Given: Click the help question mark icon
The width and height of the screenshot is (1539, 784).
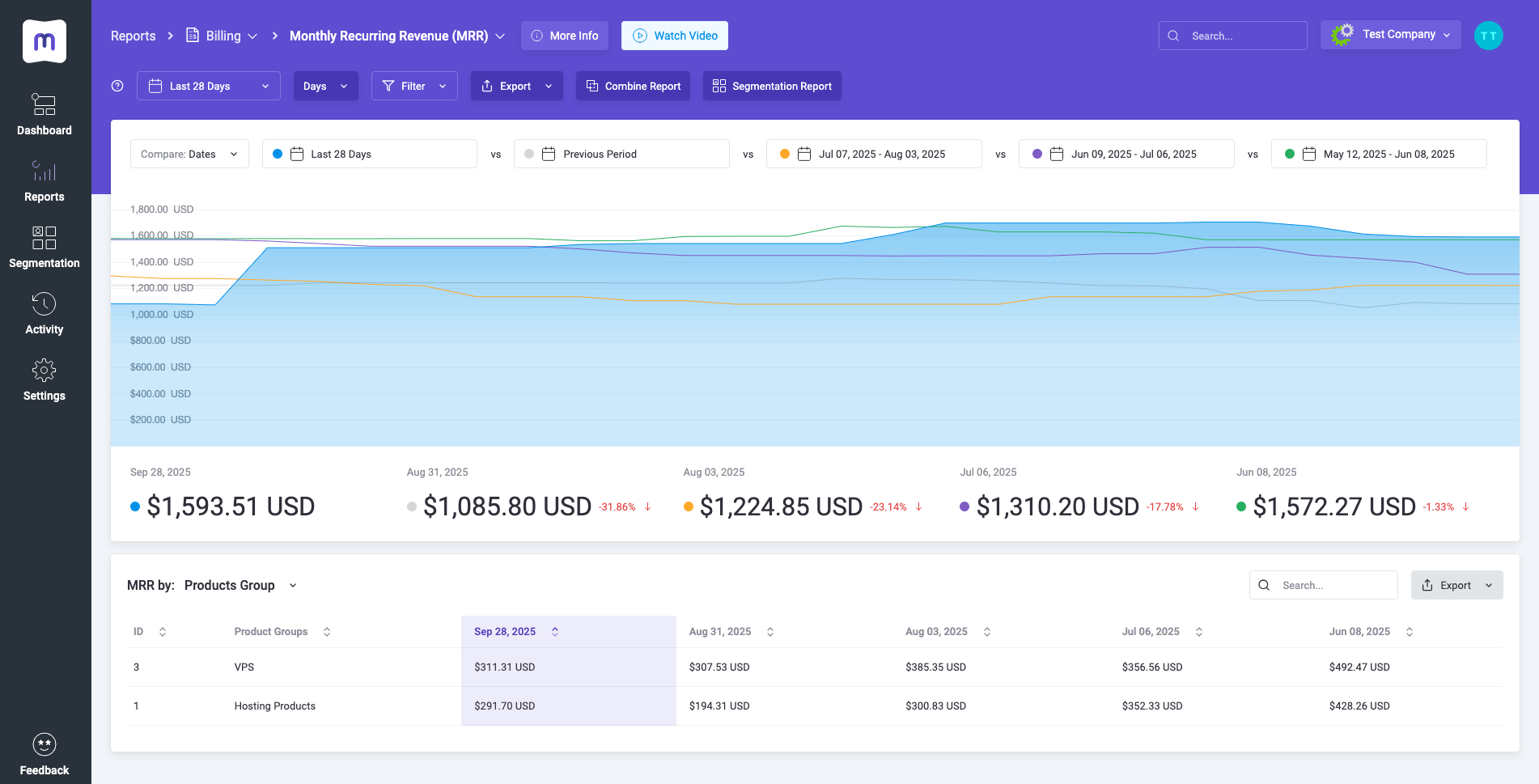Looking at the screenshot, I should (x=117, y=86).
